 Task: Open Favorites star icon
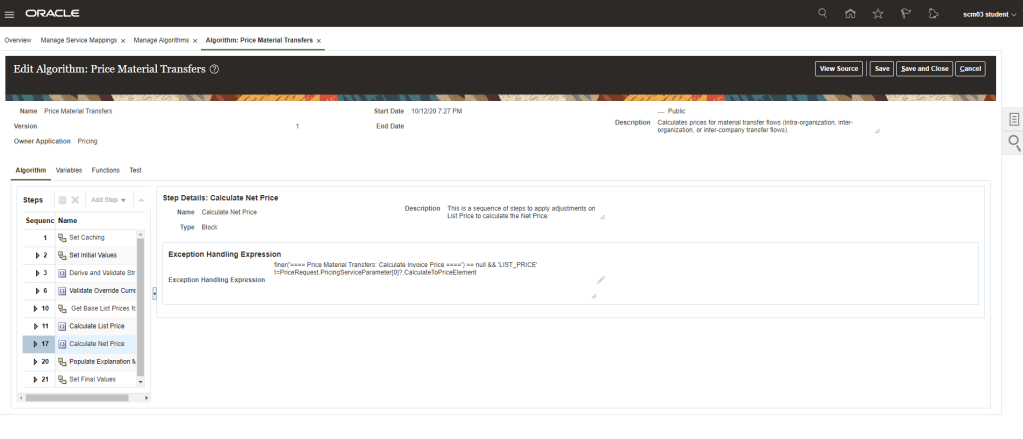coord(878,14)
